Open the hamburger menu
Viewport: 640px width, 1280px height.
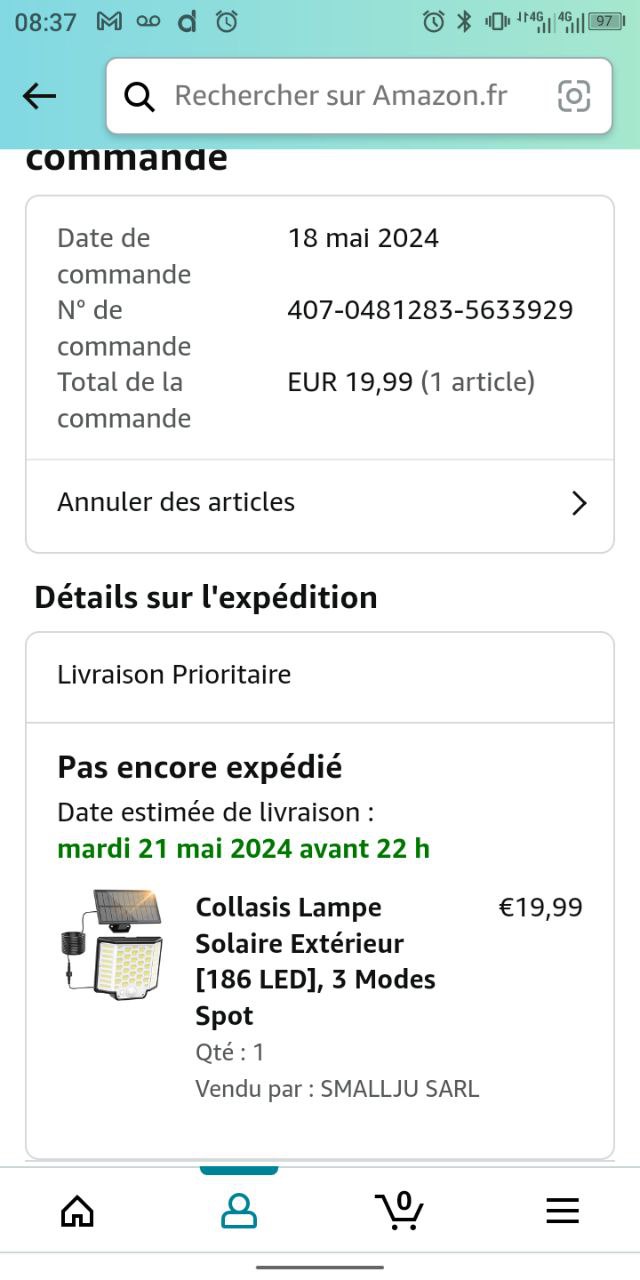click(x=562, y=1211)
